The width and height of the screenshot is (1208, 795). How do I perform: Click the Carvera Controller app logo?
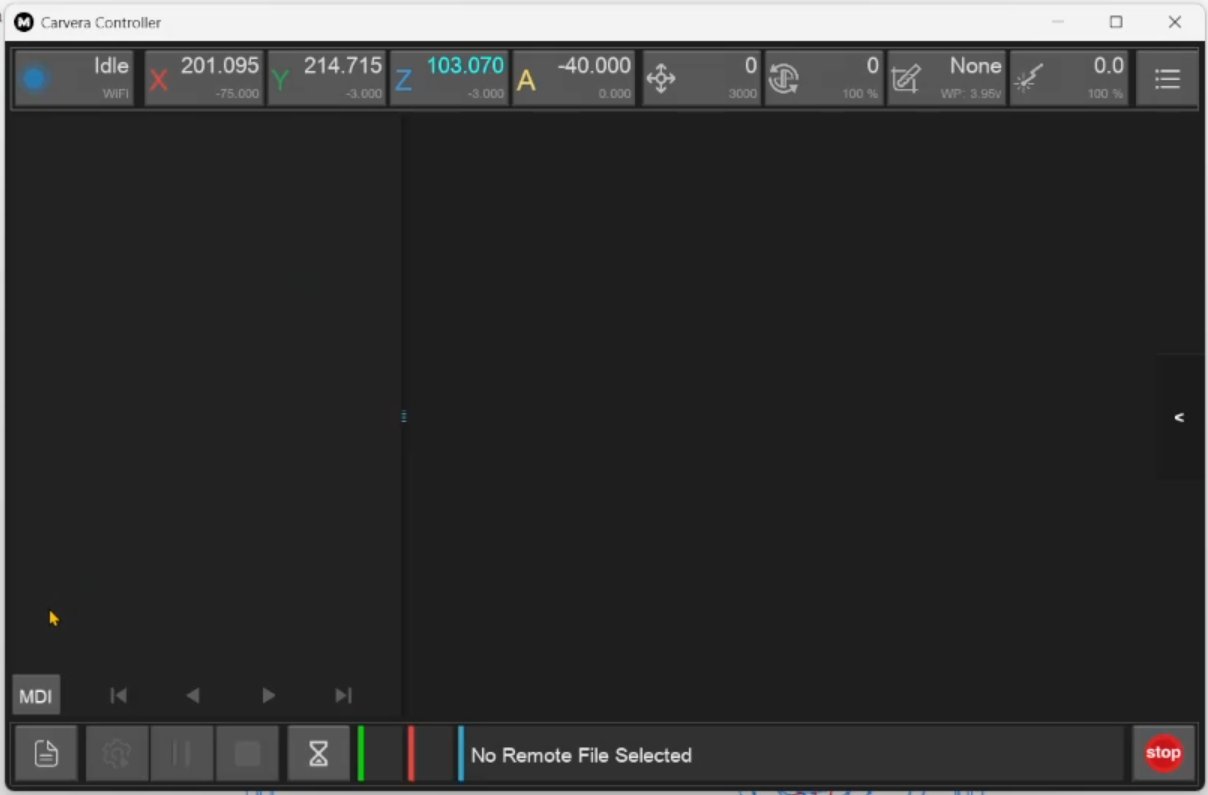pos(23,22)
